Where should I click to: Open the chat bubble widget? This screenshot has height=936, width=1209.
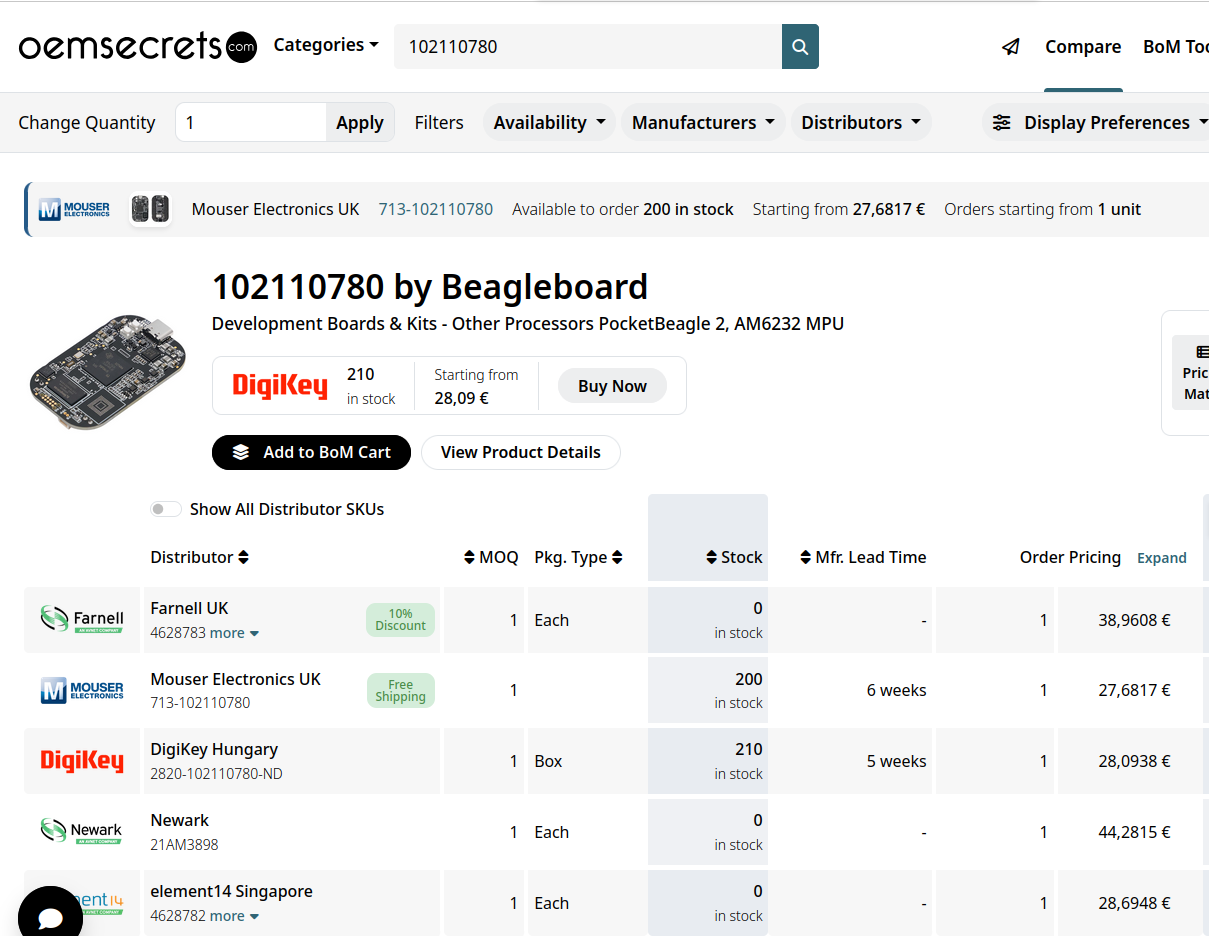(50, 918)
